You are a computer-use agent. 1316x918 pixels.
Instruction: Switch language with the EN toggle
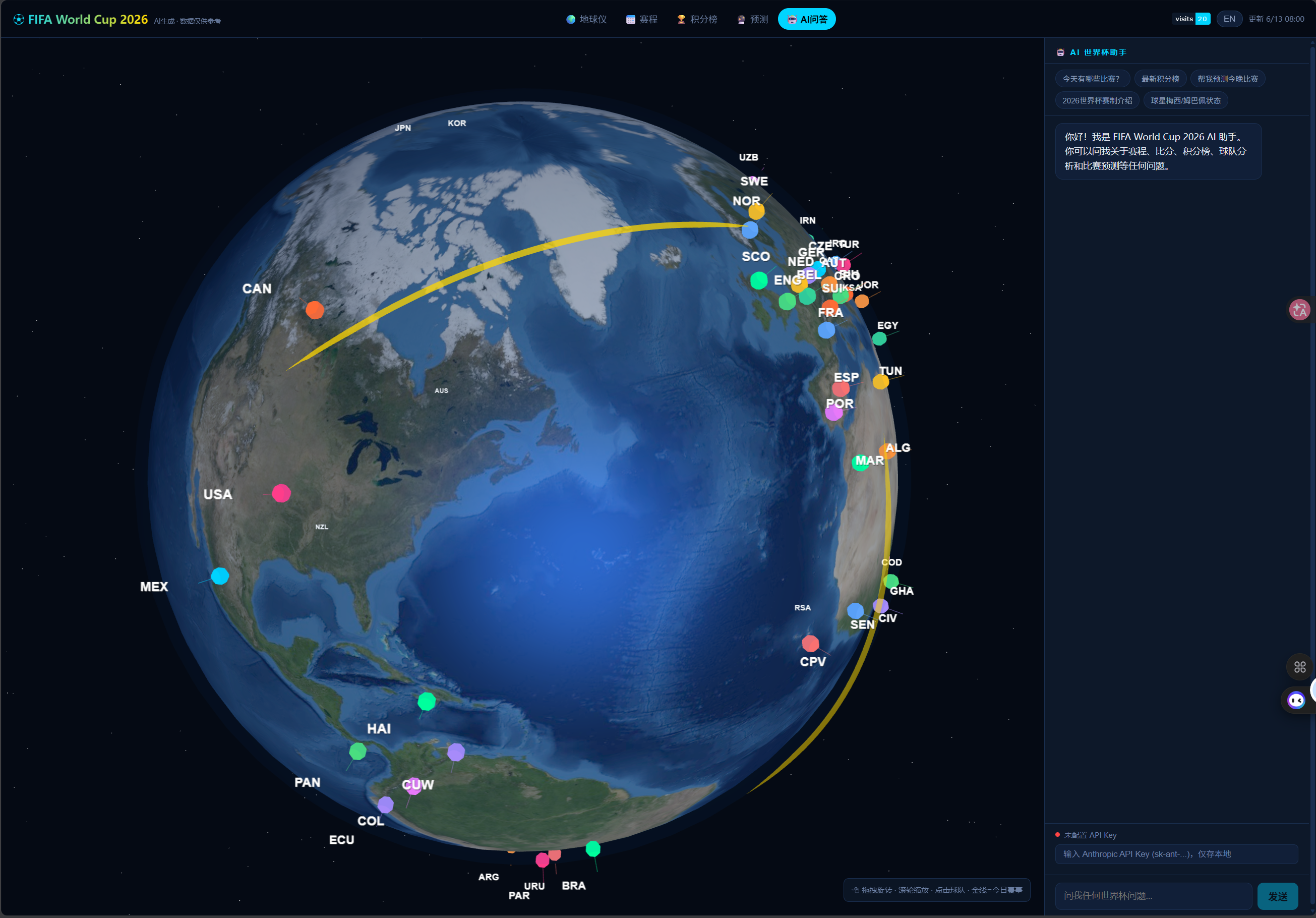[1229, 19]
